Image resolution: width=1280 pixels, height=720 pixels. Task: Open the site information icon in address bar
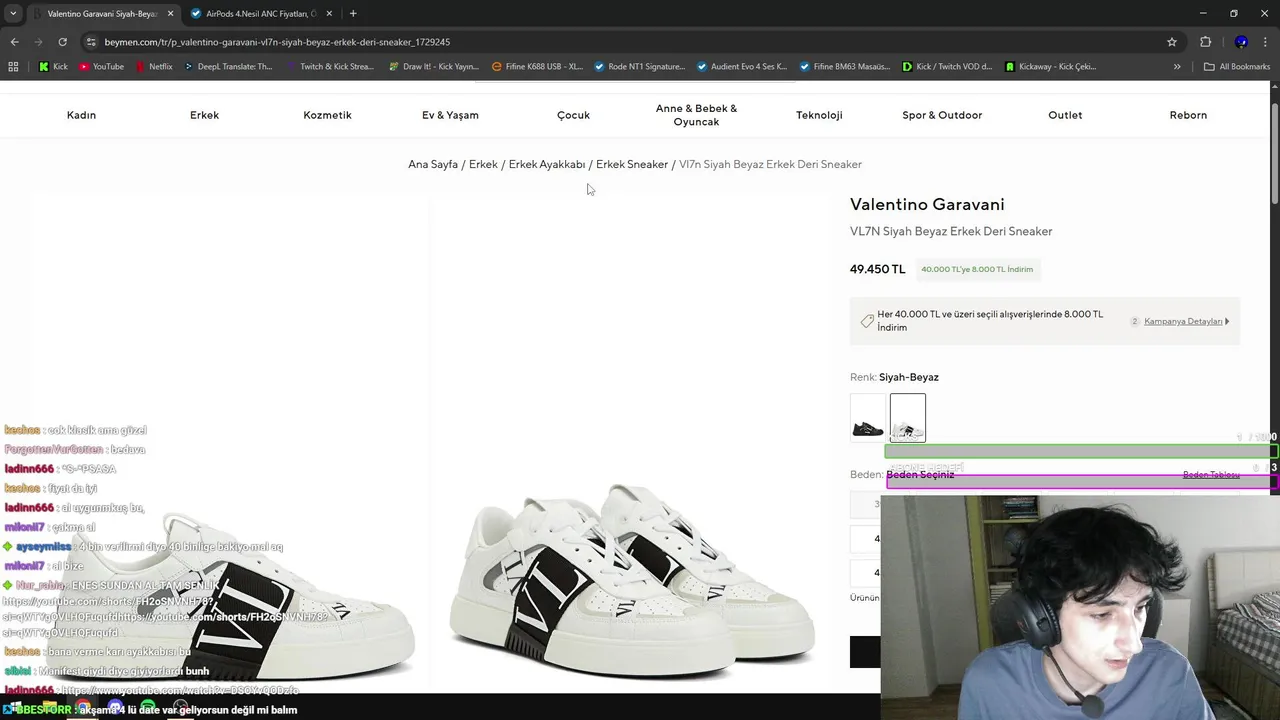[x=91, y=42]
